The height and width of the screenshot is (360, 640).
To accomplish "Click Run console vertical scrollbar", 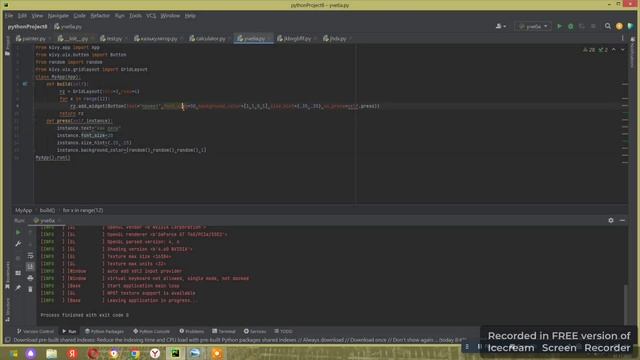I will 625,305.
